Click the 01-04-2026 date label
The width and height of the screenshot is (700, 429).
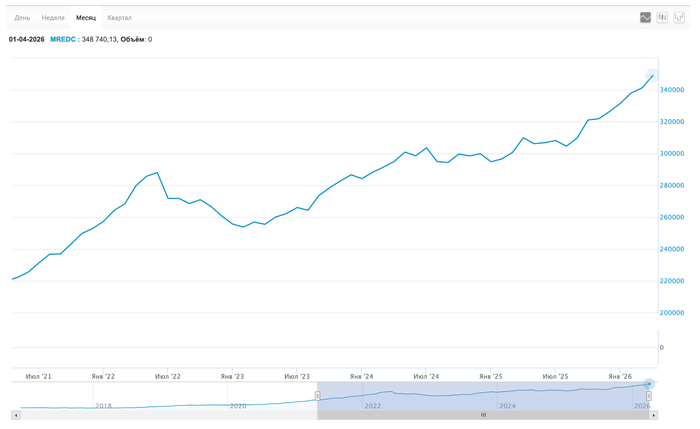click(26, 39)
